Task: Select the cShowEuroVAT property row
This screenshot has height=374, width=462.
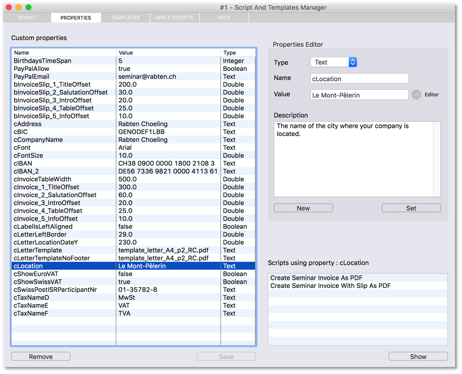Action: [x=133, y=274]
